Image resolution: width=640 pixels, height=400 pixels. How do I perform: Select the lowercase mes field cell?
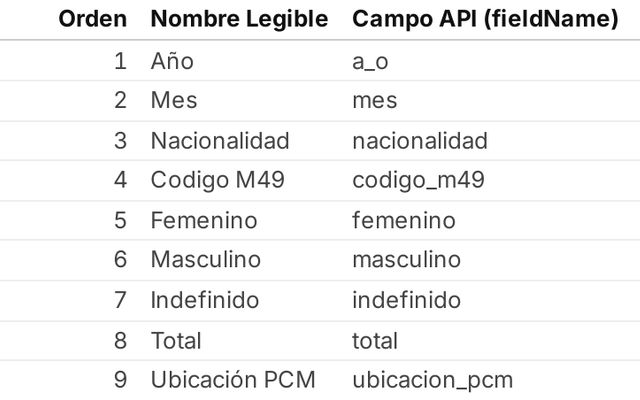(375, 101)
